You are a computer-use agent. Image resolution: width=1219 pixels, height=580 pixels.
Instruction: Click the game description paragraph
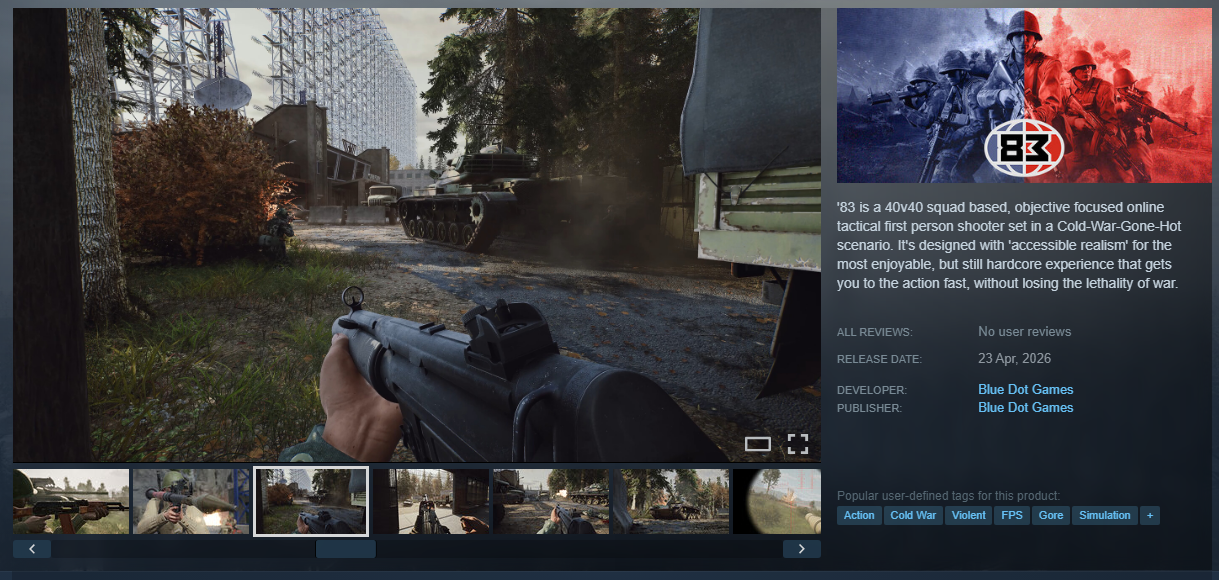click(x=1010, y=245)
